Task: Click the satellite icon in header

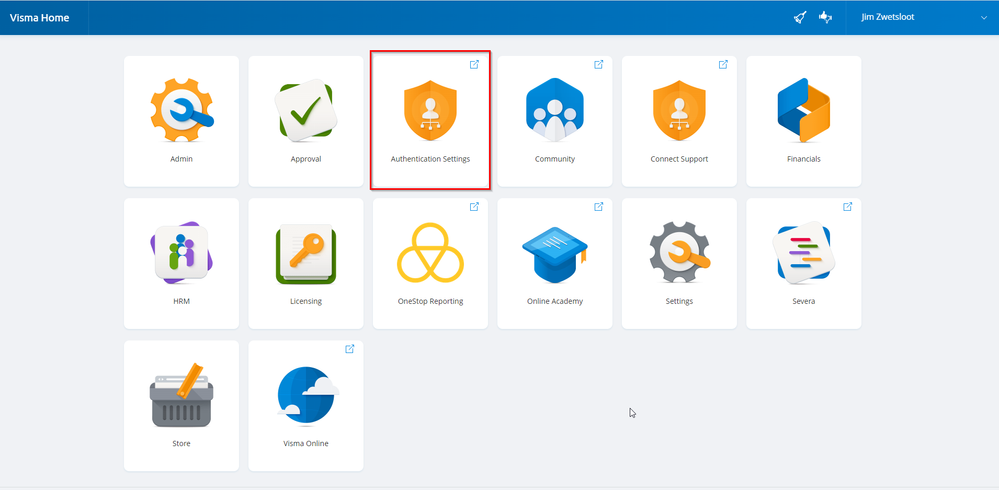Action: click(x=825, y=18)
